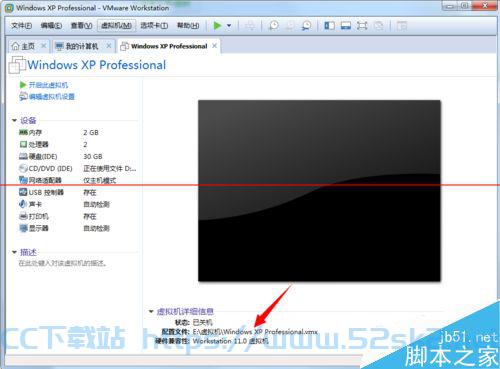Open the 虚拟机(M) menu
Viewport: 500px width, 369px height.
click(117, 26)
